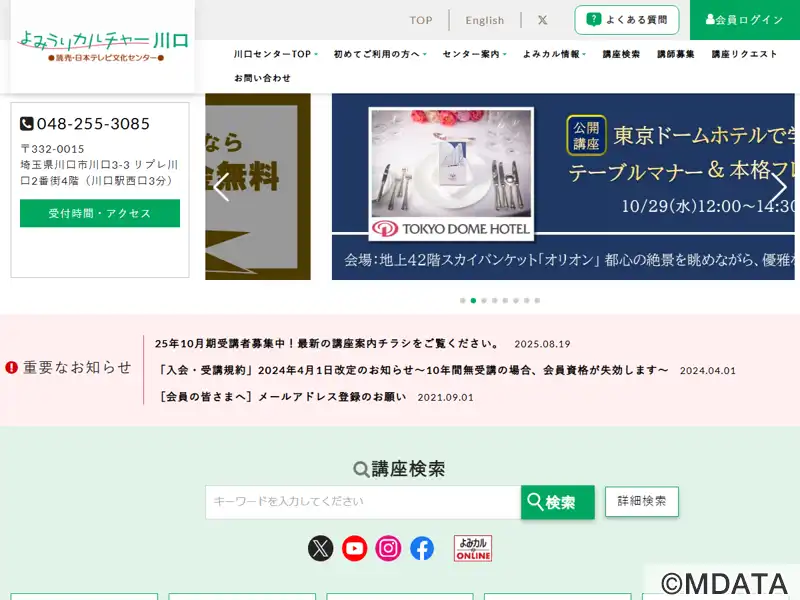The width and height of the screenshot is (800, 600).
Task: Click TOP link in header
Action: click(x=421, y=20)
